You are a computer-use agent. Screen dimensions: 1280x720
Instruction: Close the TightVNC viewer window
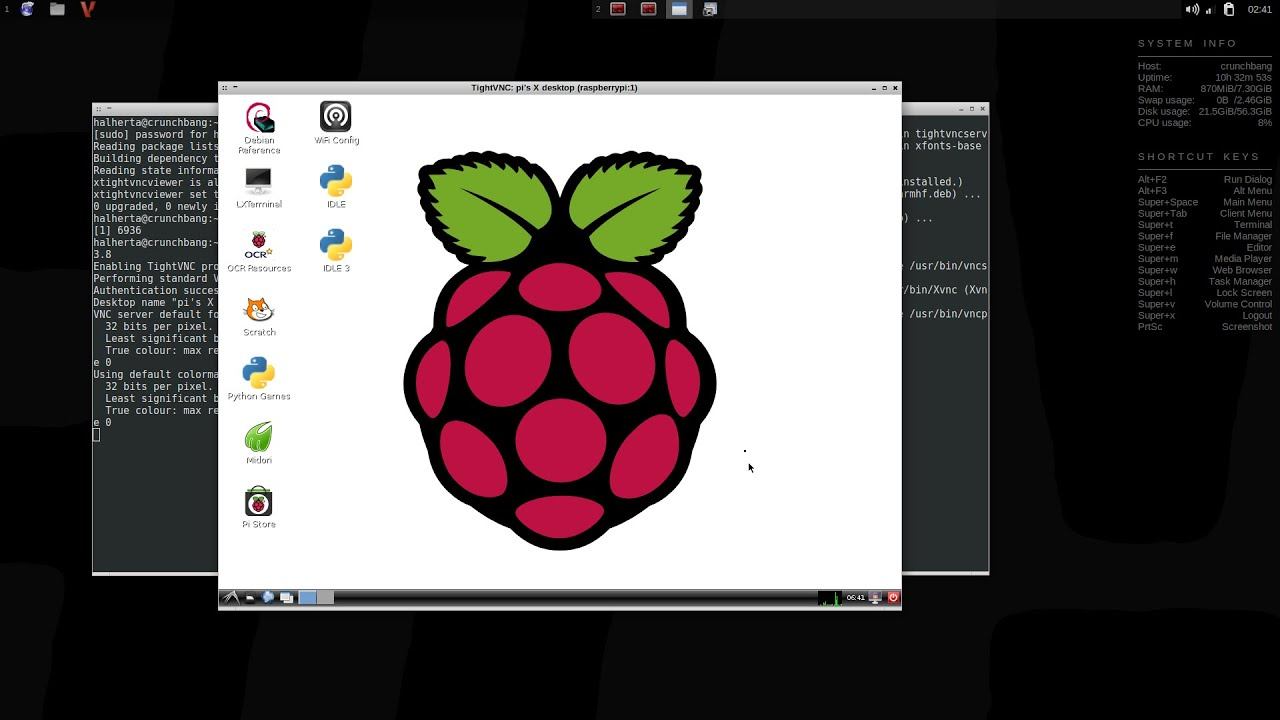[895, 88]
